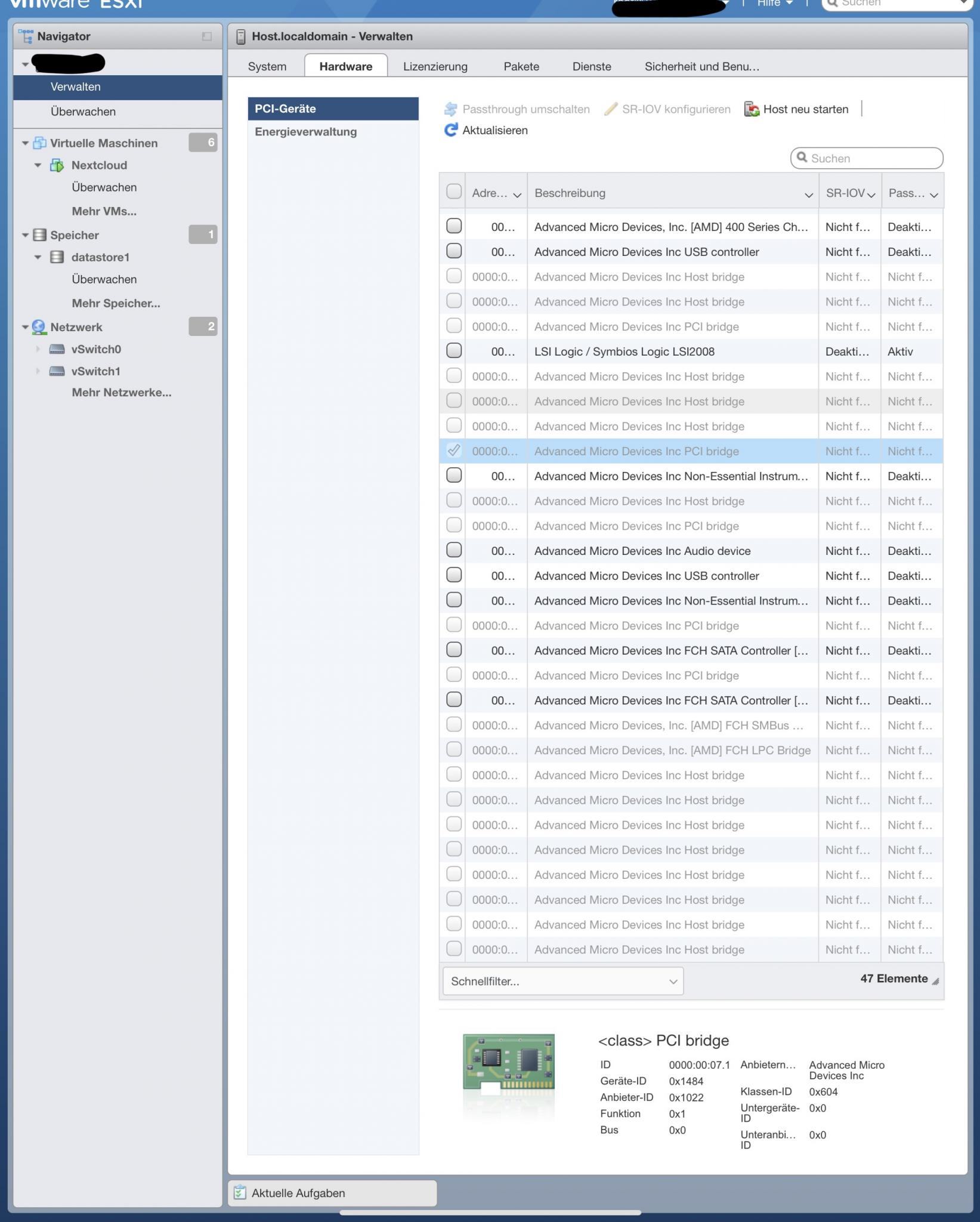
Task: Collapse the Speicher tree node
Action: [25, 235]
